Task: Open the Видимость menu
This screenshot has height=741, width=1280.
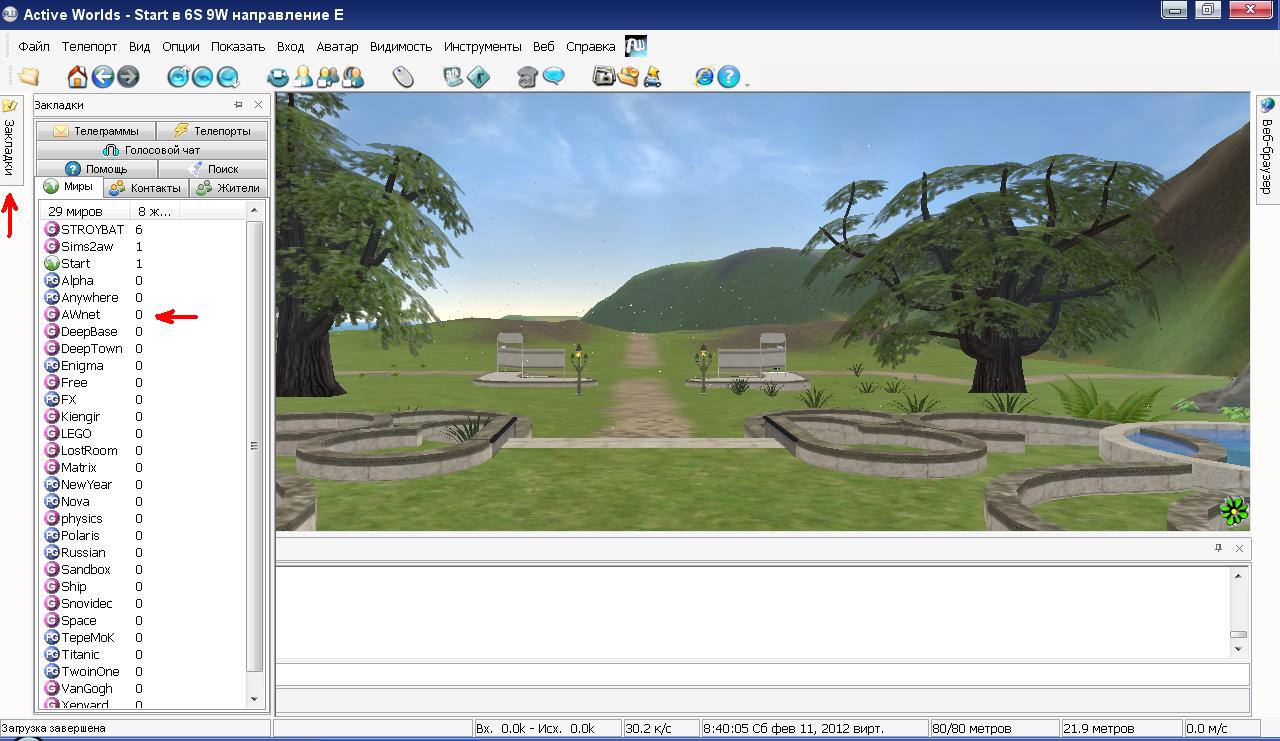Action: pos(401,46)
